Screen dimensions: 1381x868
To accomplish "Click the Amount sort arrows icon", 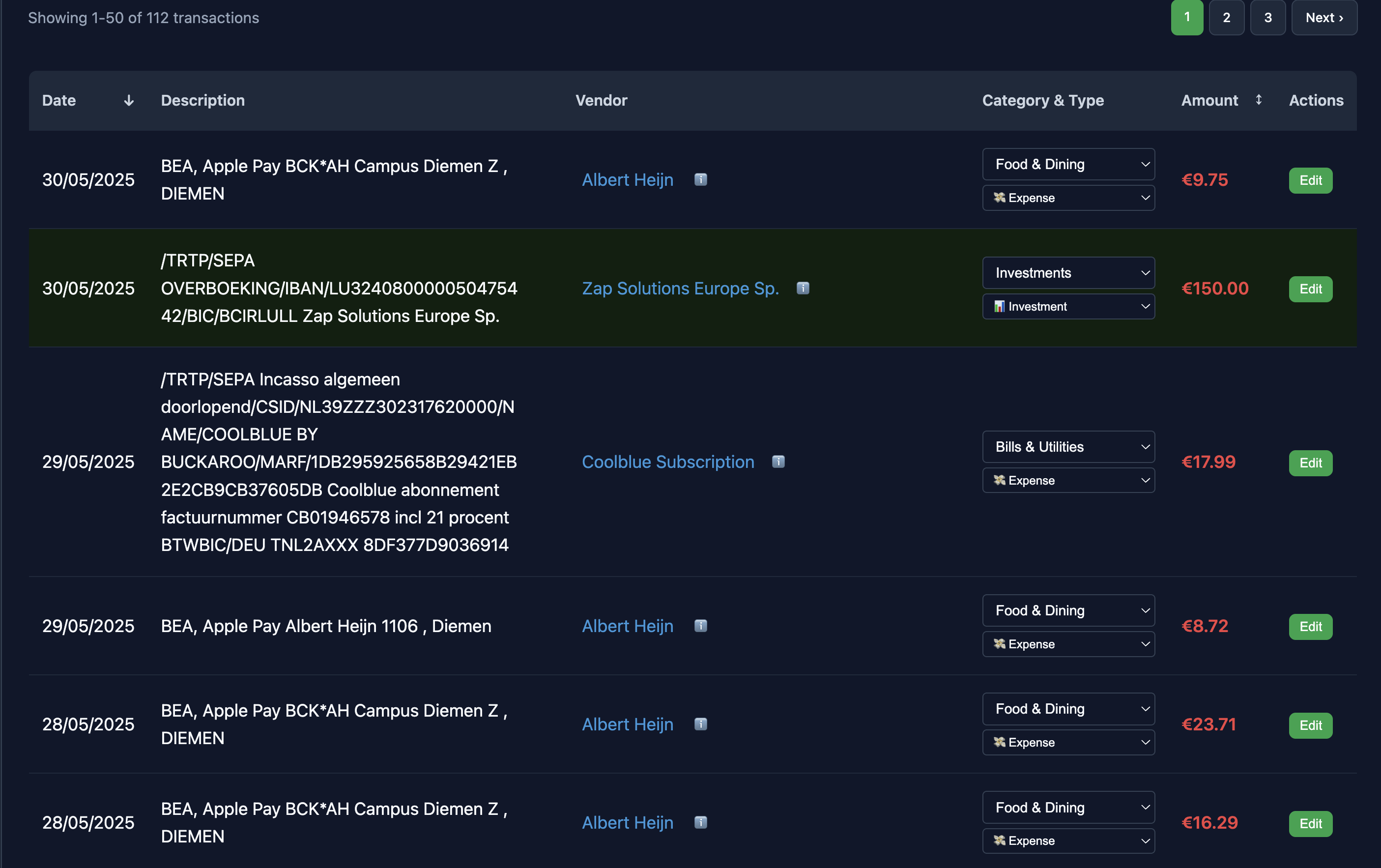I will click(1258, 100).
